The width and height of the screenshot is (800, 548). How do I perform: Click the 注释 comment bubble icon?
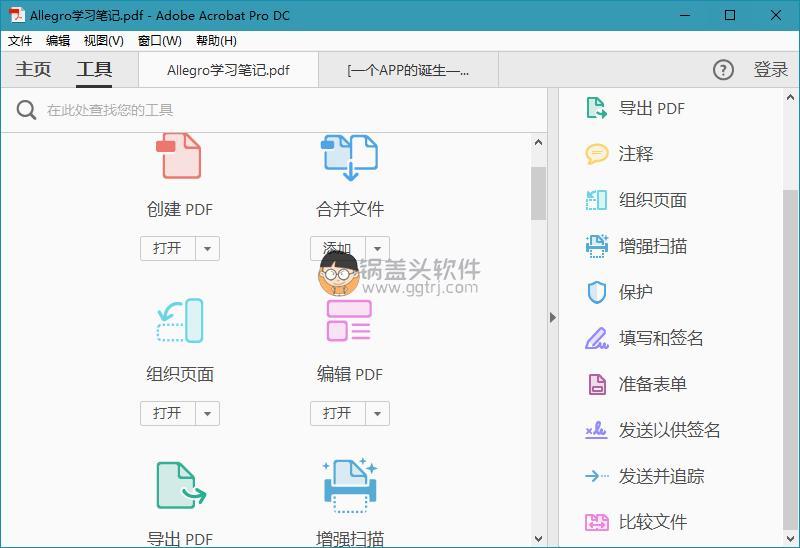coord(596,154)
